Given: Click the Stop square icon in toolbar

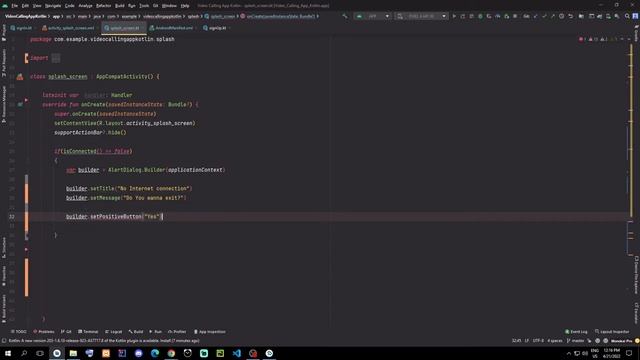Looking at the screenshot, I should pyautogui.click(x=515, y=16).
